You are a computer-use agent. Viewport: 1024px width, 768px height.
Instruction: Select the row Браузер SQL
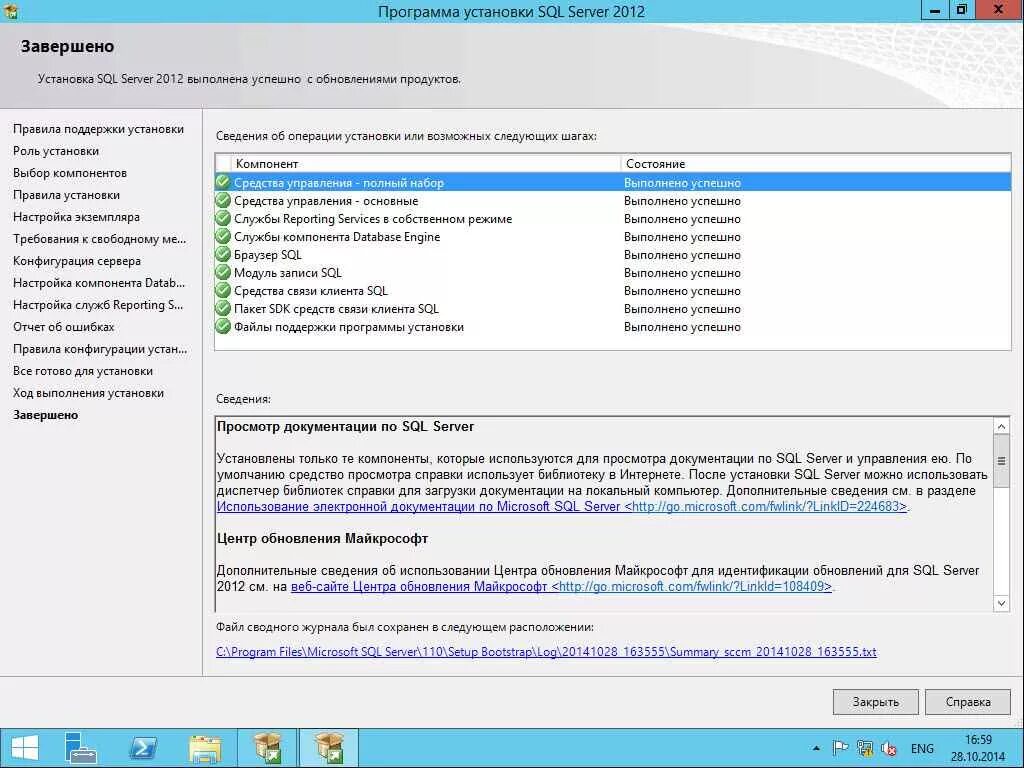coord(613,254)
